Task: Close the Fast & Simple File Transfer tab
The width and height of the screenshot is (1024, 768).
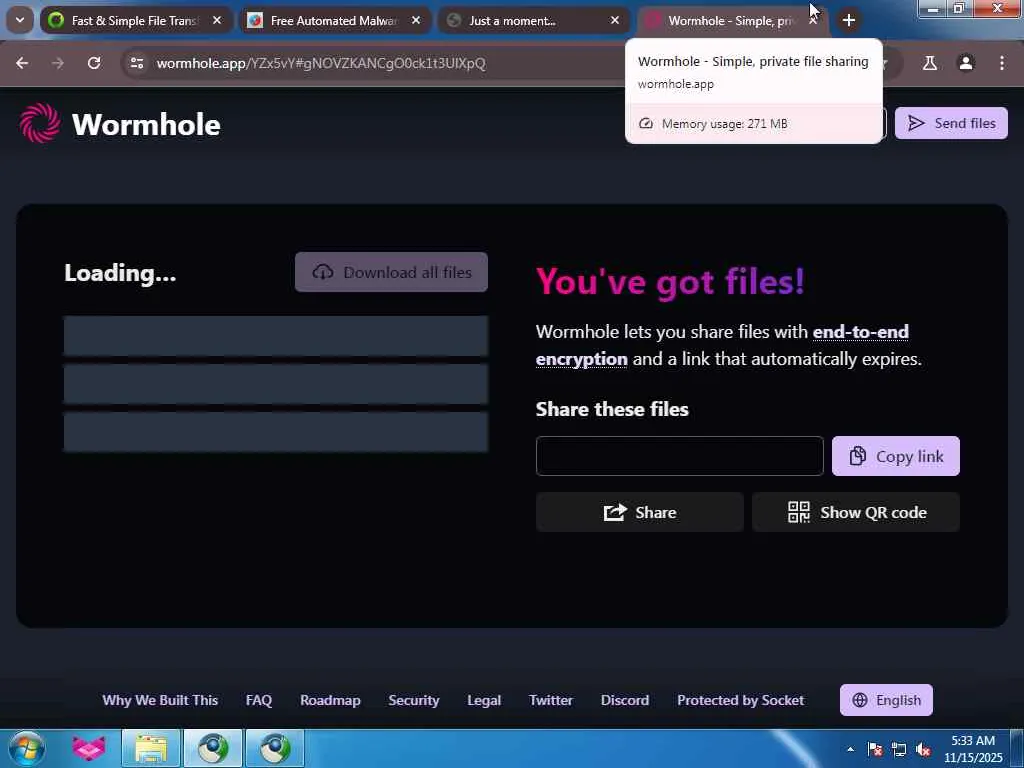Action: coord(217,20)
